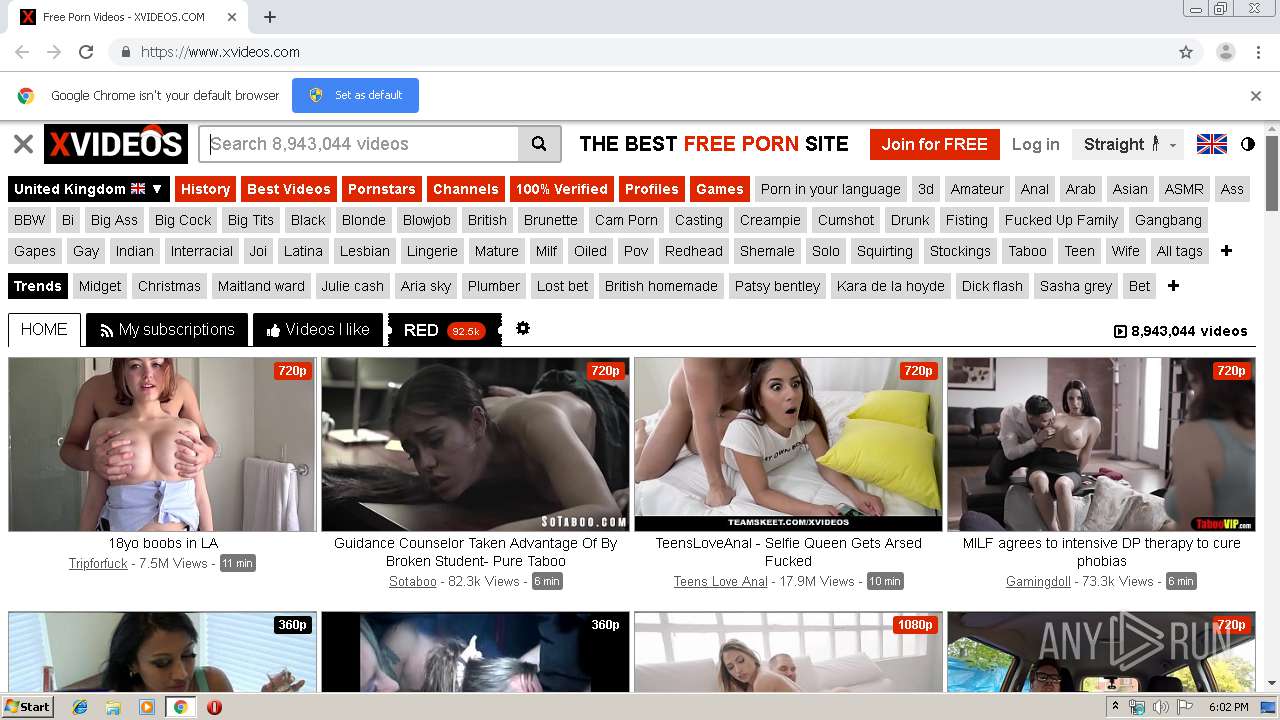1280x720 pixels.
Task: Switch to the HOME tab
Action: coord(44,329)
